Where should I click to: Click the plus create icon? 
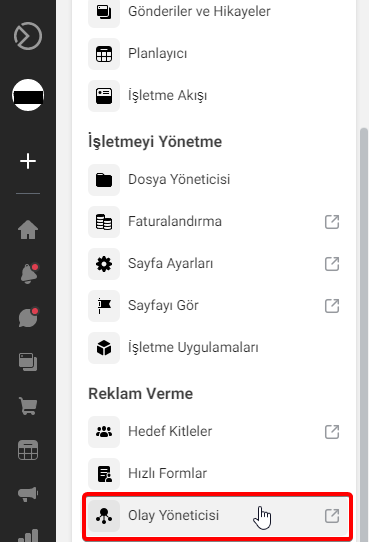tap(28, 161)
